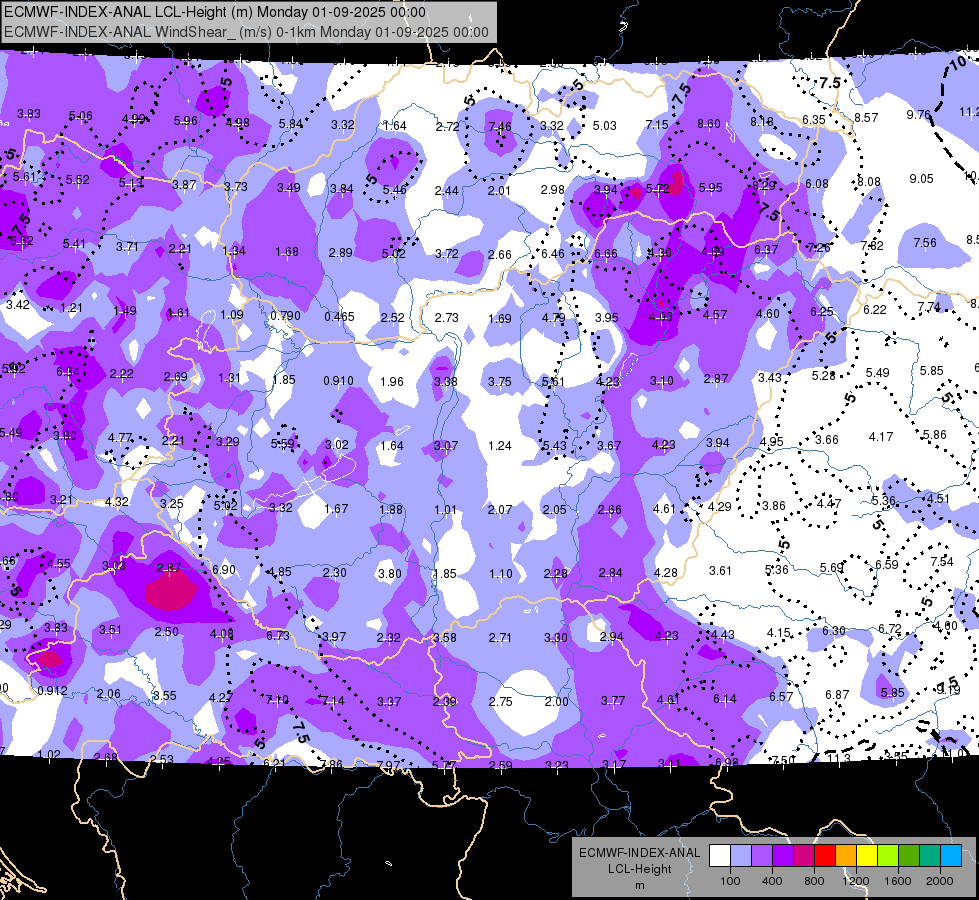This screenshot has width=979, height=900.
Task: Click the wind shear value 2.75
Action: pos(500,701)
